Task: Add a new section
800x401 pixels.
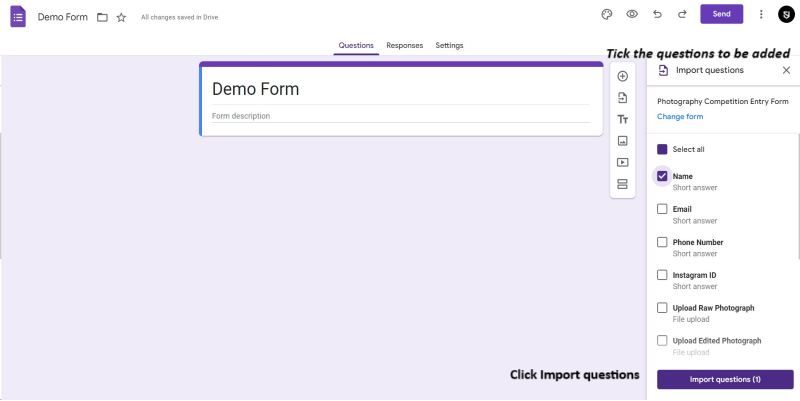Action: tap(622, 184)
